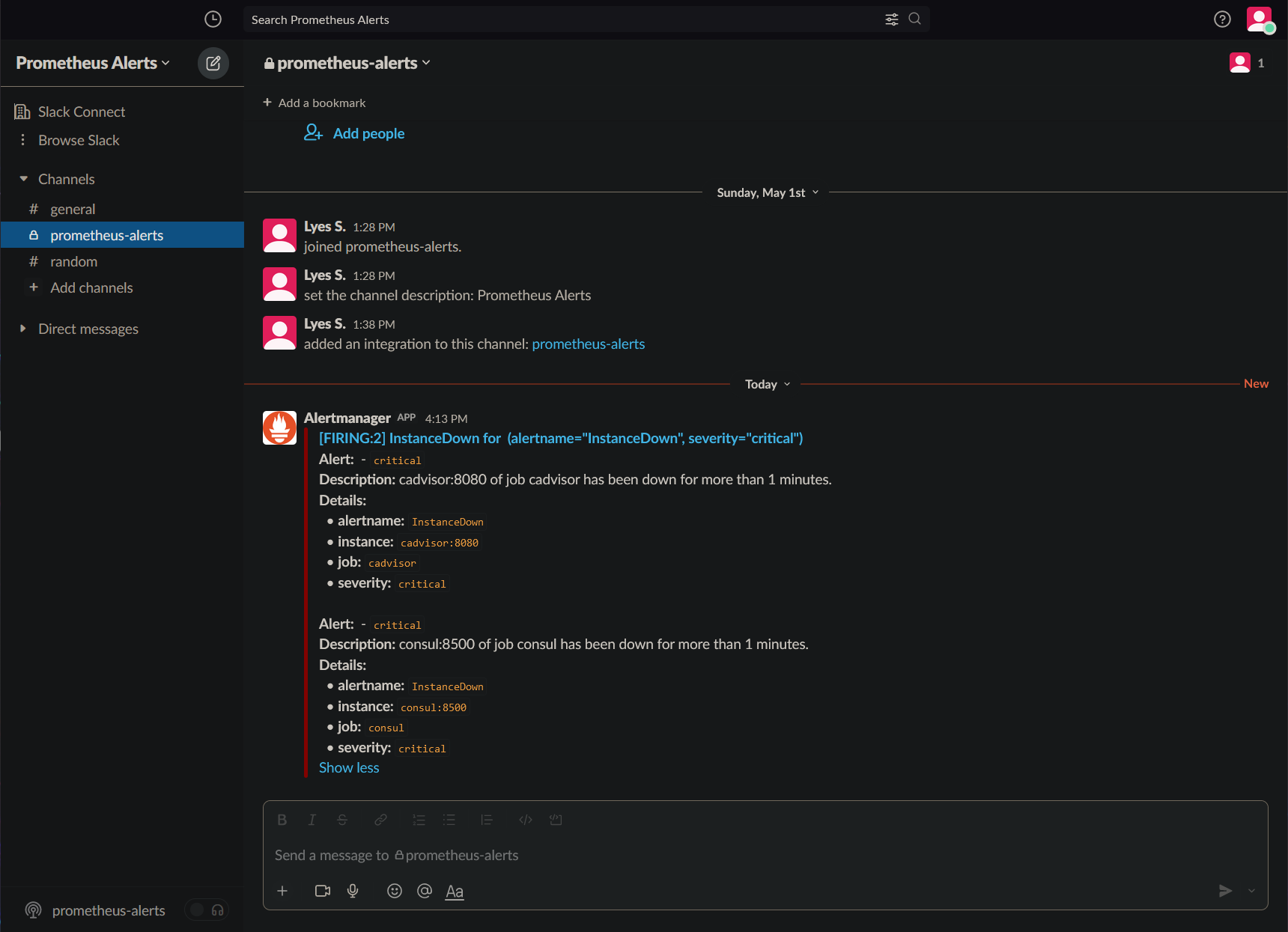Toggle italic formatting in composer
This screenshot has width=1288, height=932.
click(x=312, y=820)
